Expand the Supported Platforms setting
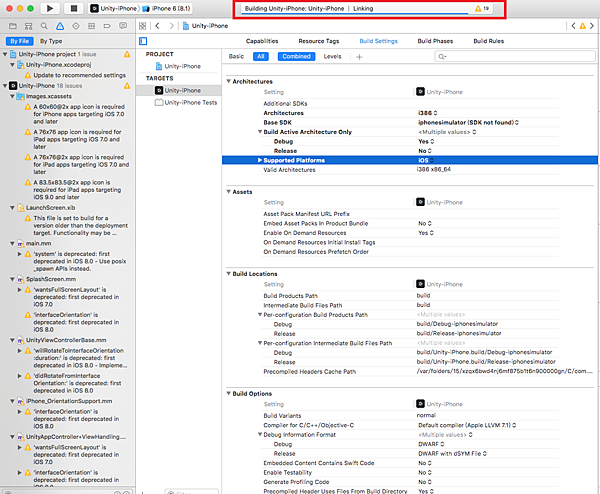 coord(260,160)
